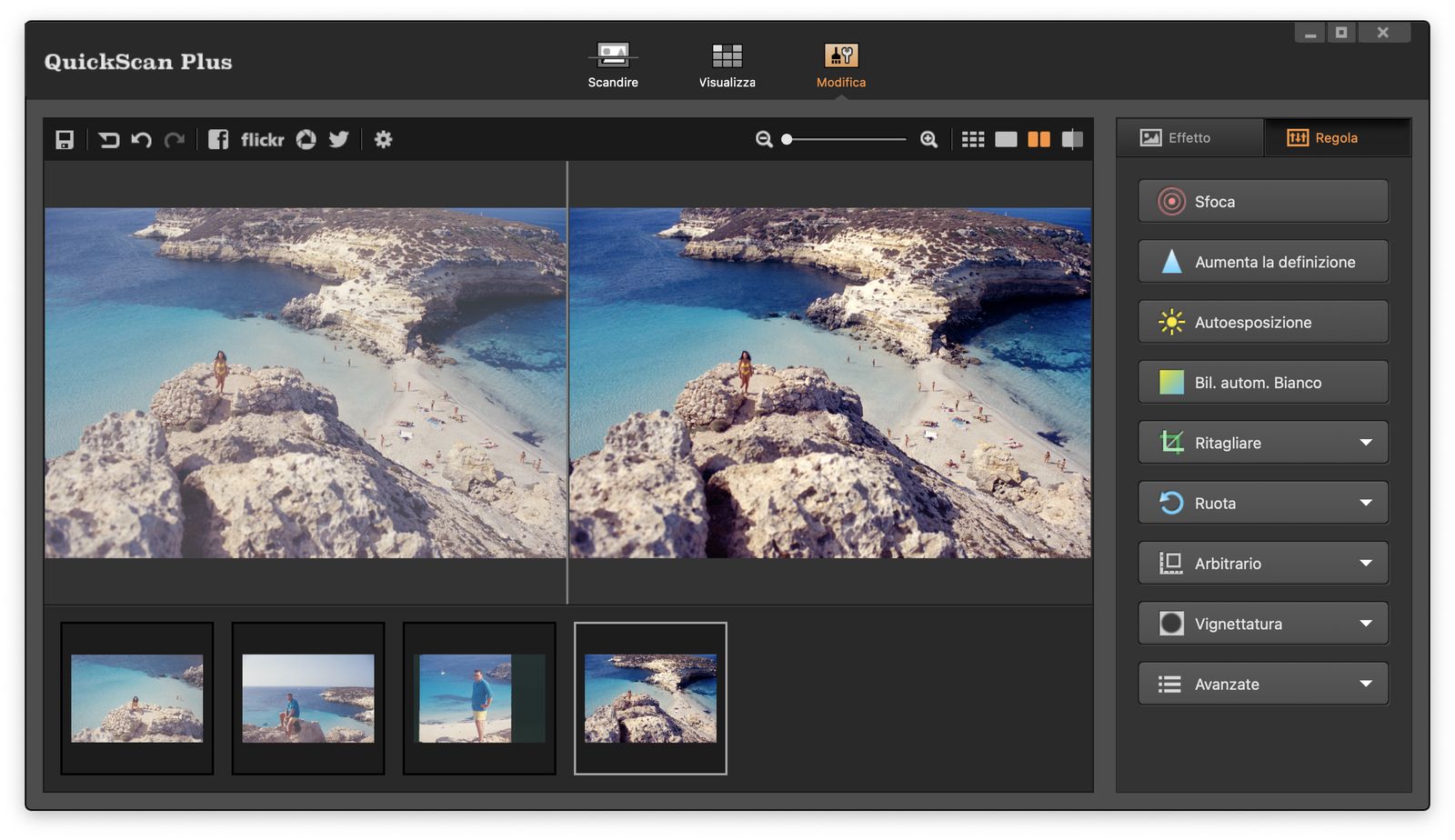Viewport: 1455px width, 840px height.
Task: Share the photo to Twitter
Action: coord(338,139)
